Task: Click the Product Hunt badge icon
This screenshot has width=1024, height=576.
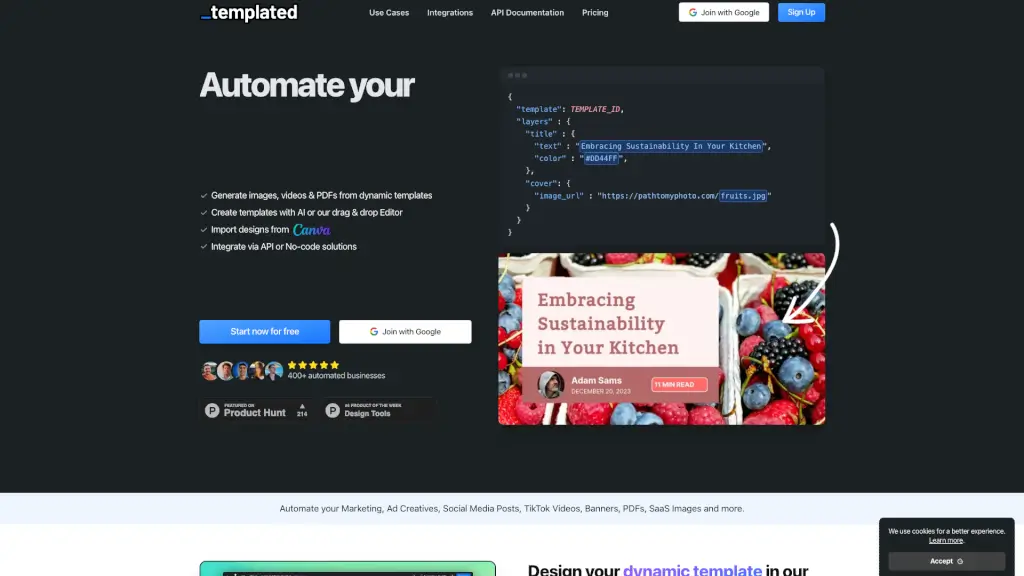Action: (211, 410)
